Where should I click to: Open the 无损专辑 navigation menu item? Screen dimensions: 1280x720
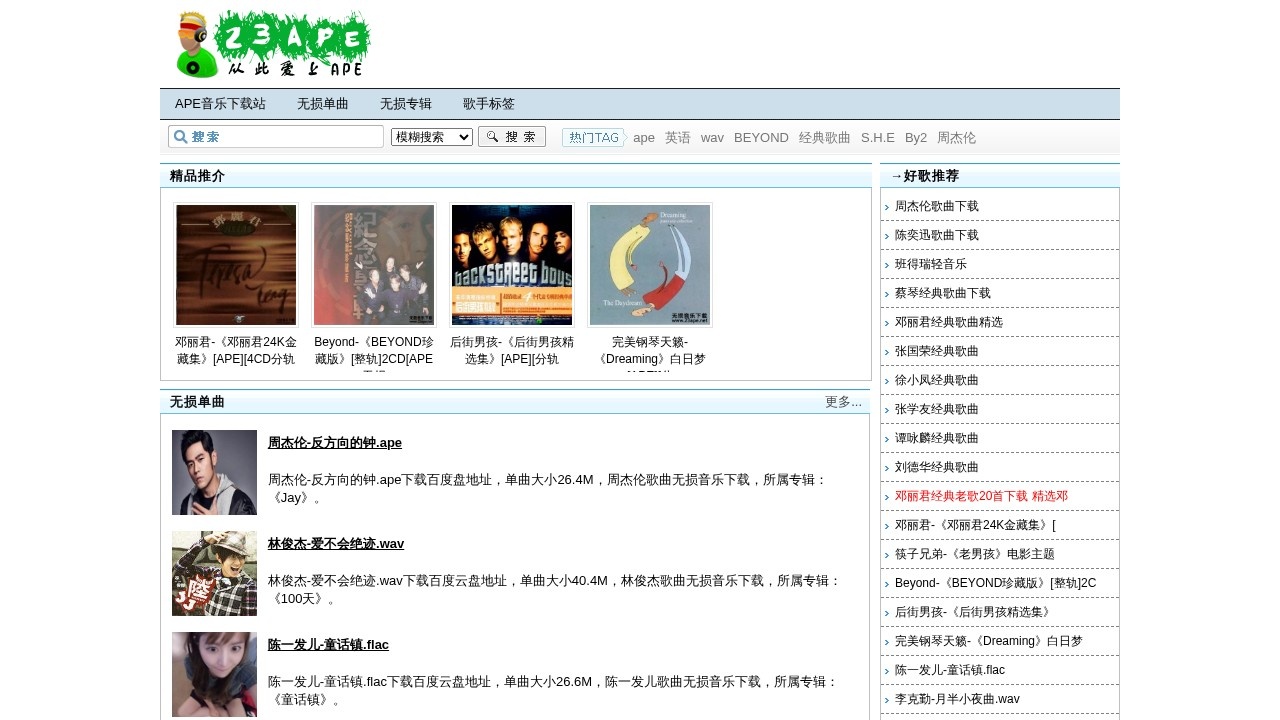pos(406,104)
